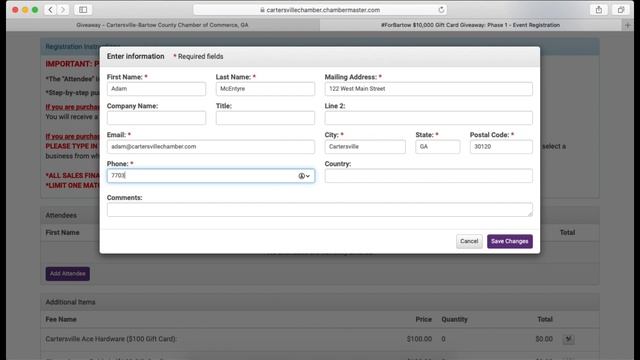The width and height of the screenshot is (640, 360).
Task: Click the Required fields note
Action: [198, 57]
